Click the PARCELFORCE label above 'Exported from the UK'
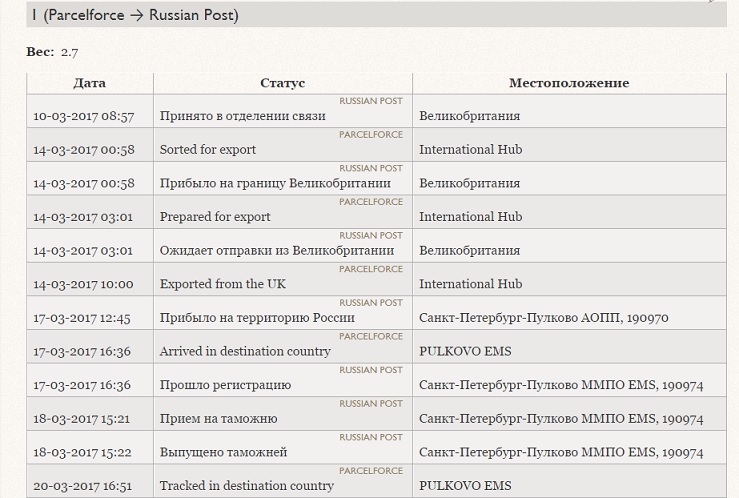The width and height of the screenshot is (739, 498). 371,269
